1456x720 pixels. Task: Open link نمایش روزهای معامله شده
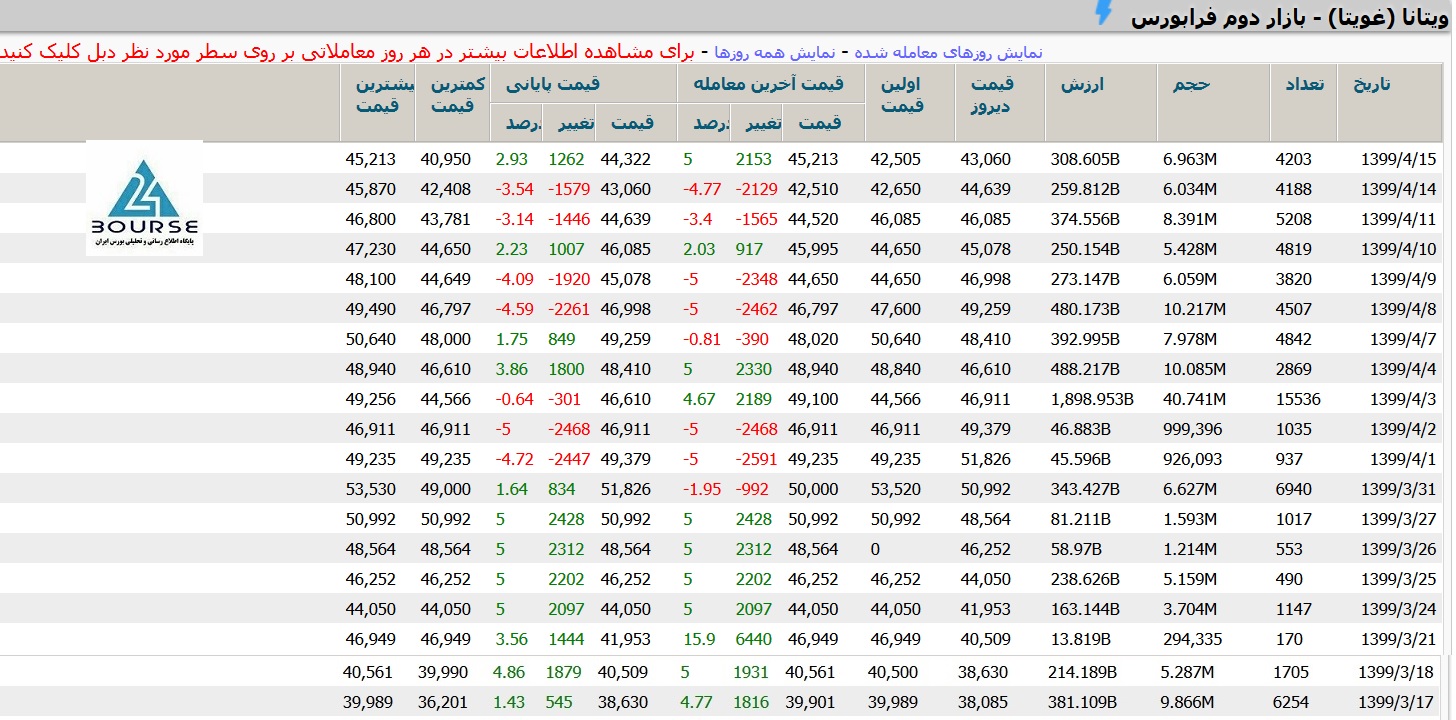click(x=949, y=52)
